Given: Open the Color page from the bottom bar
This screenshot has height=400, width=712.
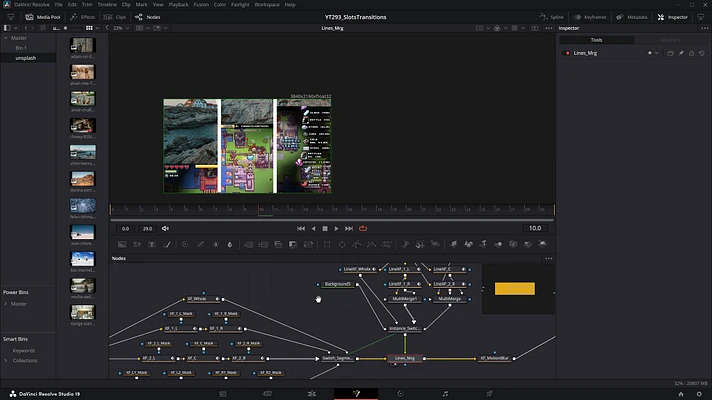Looking at the screenshot, I should click(x=400, y=394).
